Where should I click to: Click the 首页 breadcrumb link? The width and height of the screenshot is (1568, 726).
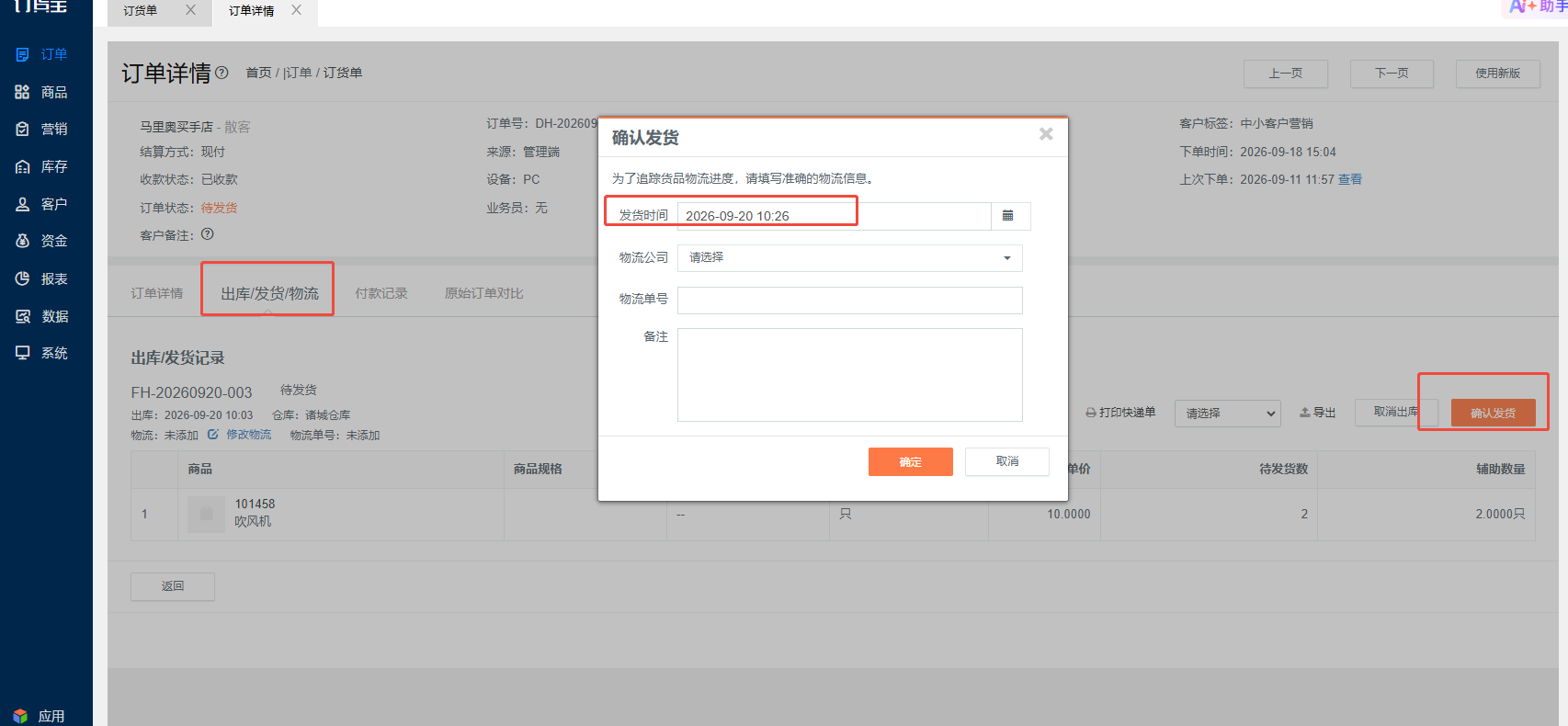point(258,73)
